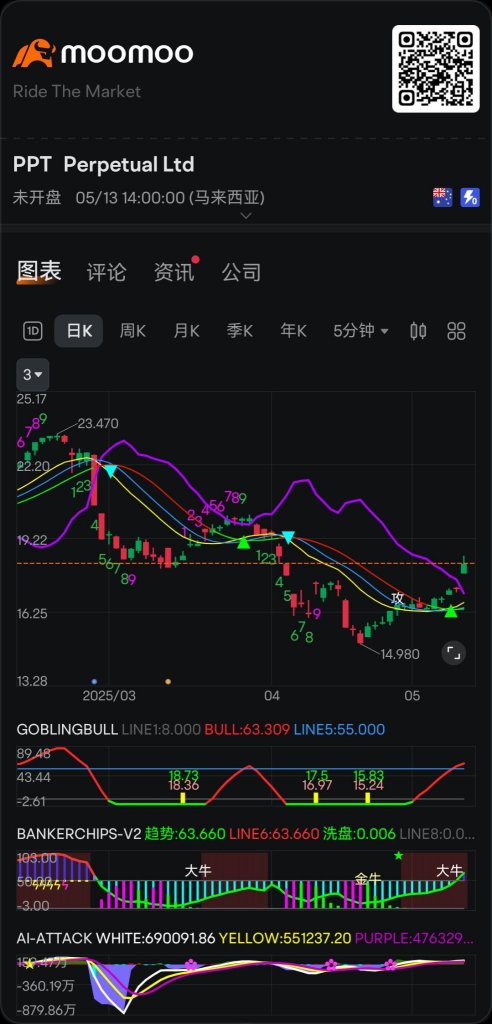Tap the 23.470 high price label
This screenshot has width=492, height=1024.
[98, 424]
